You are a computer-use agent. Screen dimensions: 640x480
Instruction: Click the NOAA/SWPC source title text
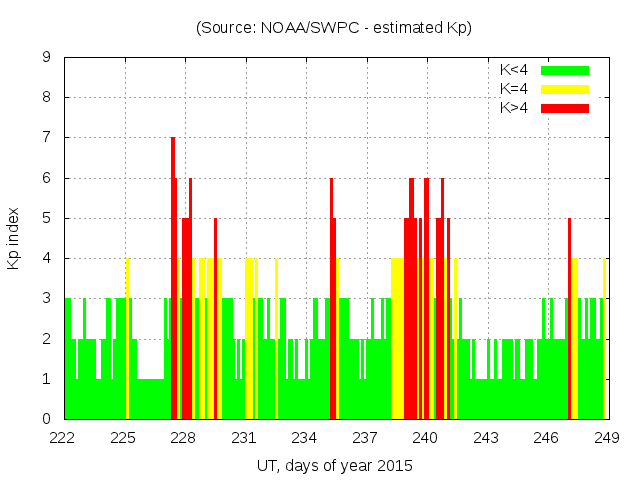[334, 28]
